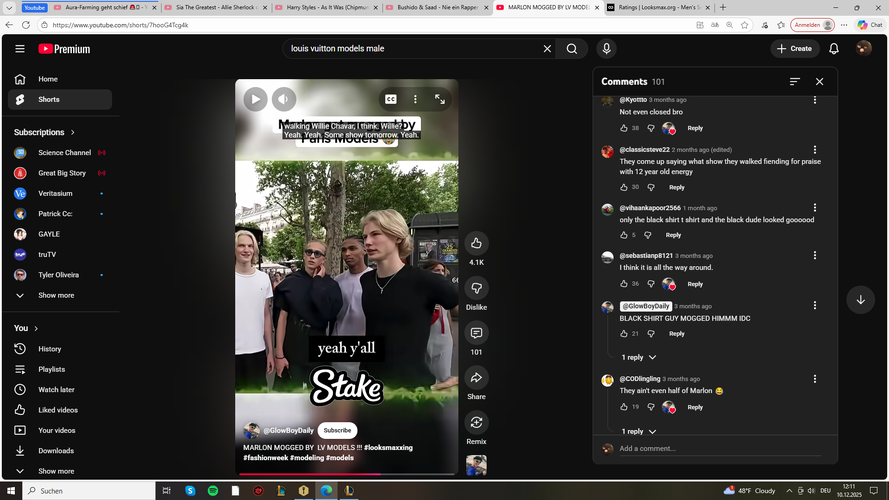Subscribe to the GlowBoyDaily channel

[x=337, y=430]
